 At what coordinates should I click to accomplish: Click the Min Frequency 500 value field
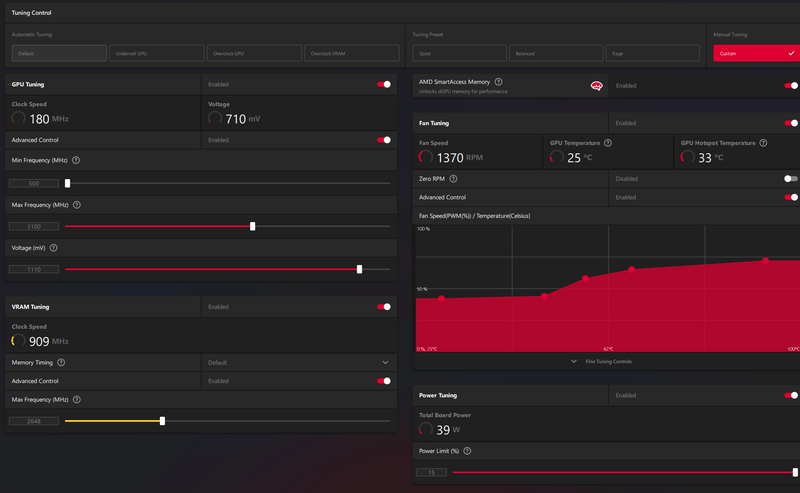click(34, 183)
